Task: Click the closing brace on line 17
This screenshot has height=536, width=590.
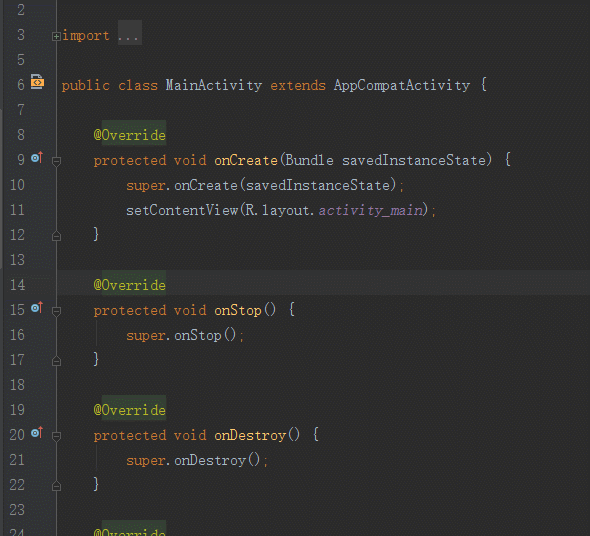Action: [x=96, y=359]
